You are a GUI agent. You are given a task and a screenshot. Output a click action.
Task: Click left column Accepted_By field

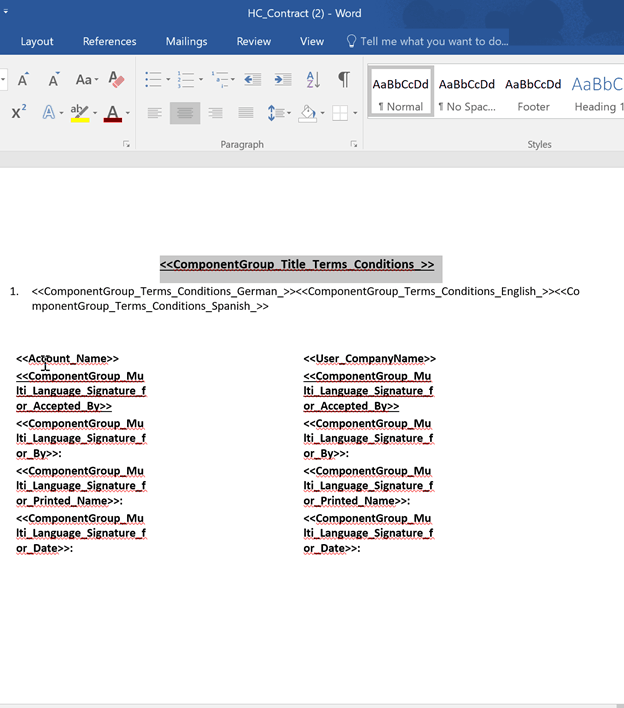81,391
